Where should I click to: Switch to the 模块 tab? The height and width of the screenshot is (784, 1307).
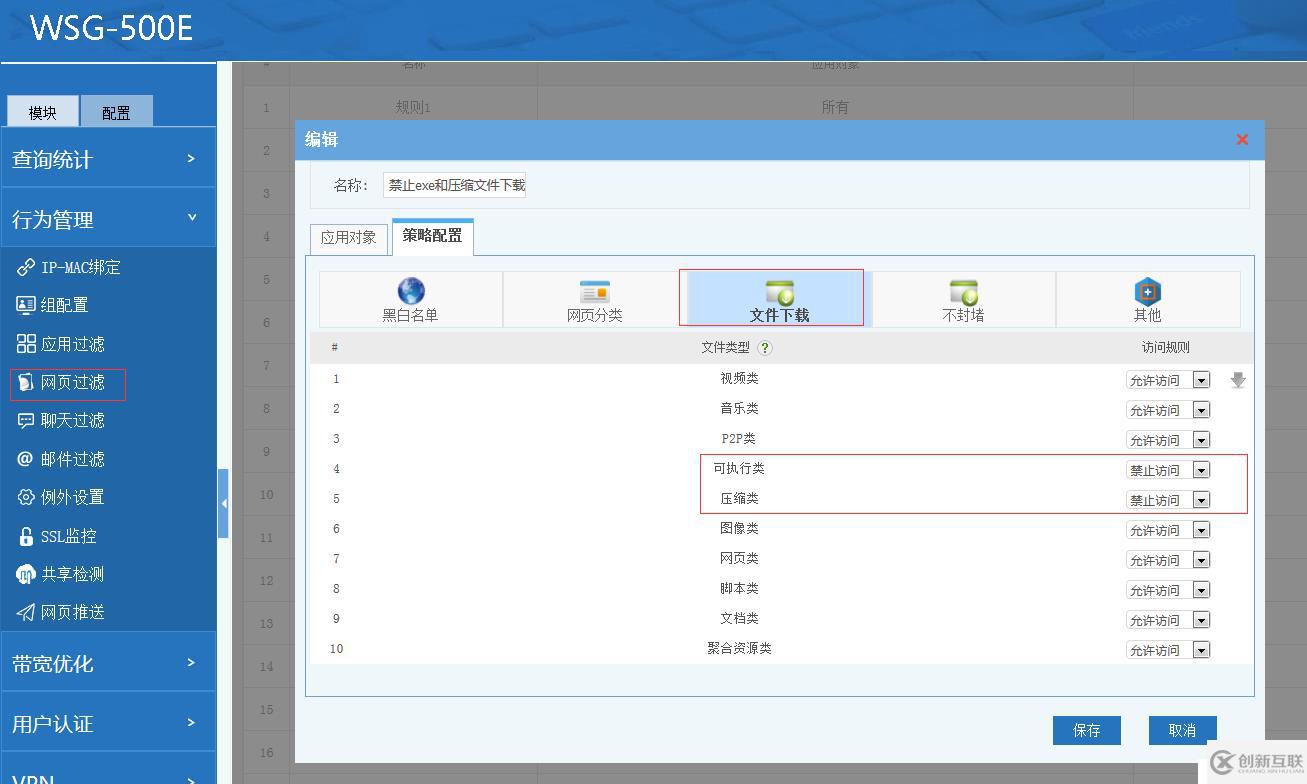click(42, 113)
